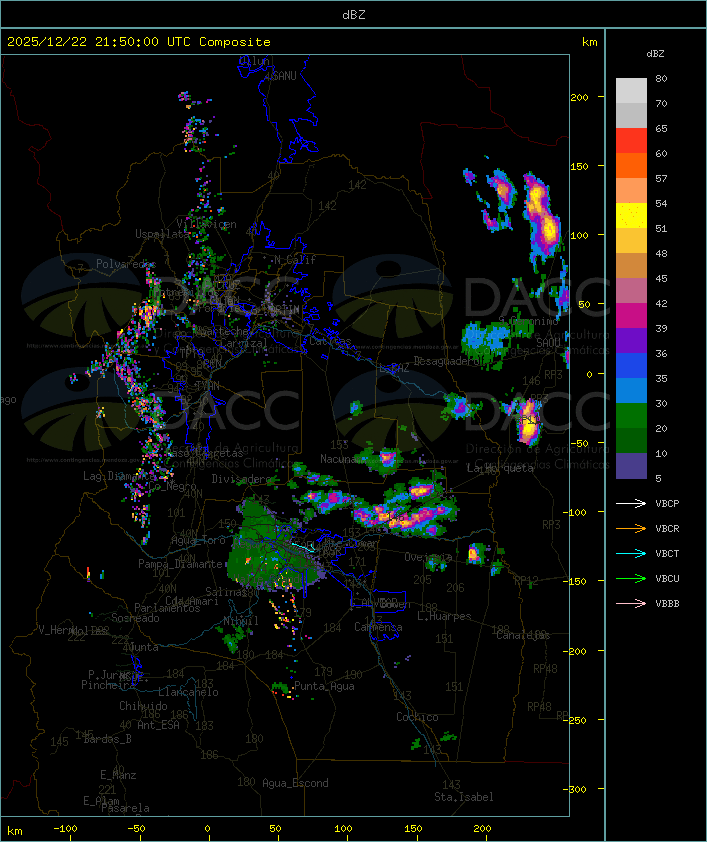
Task: Click the Desaguadero place label
Action: pos(448,361)
